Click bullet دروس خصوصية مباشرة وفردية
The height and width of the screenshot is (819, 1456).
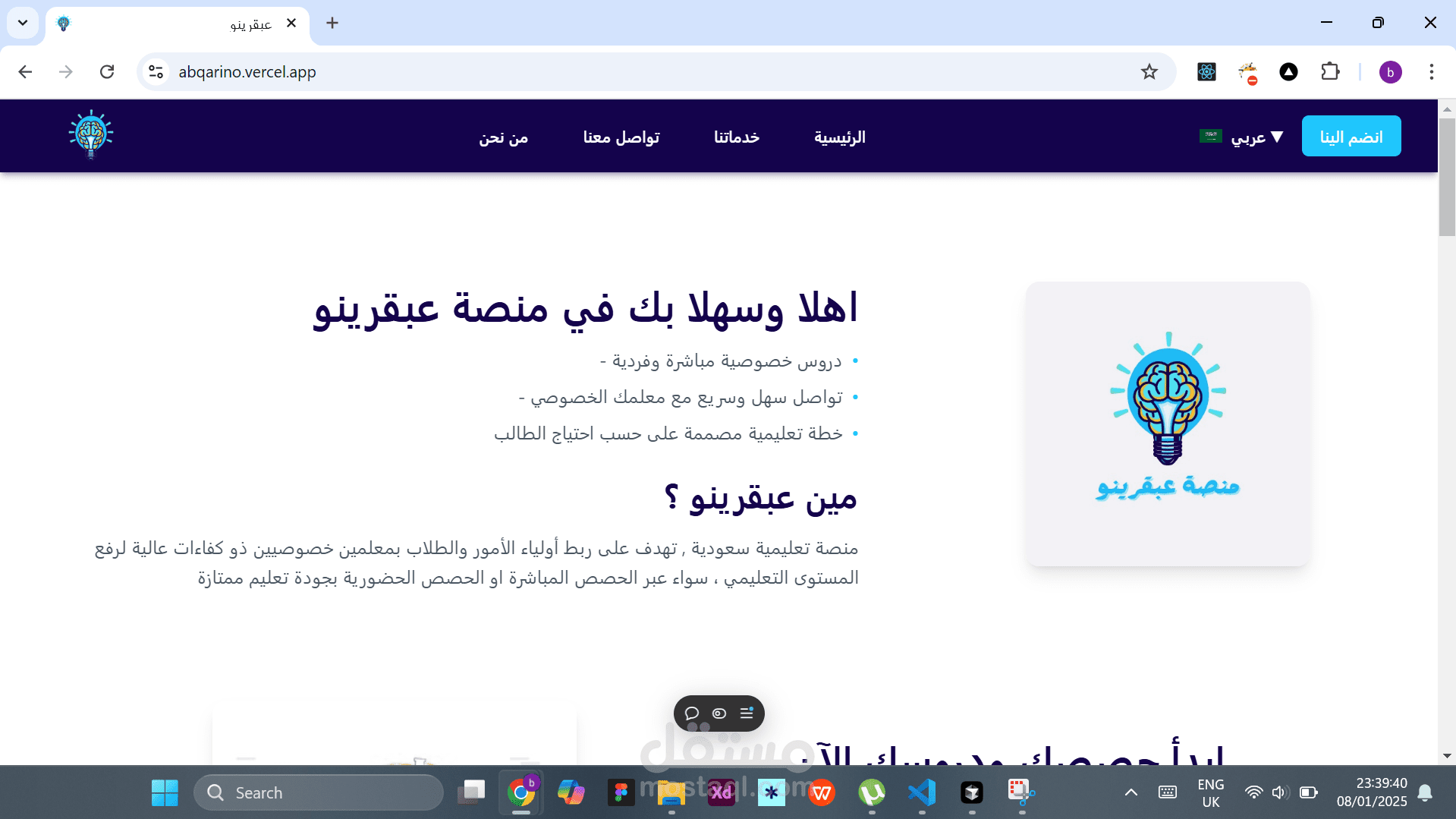pyautogui.click(x=720, y=361)
